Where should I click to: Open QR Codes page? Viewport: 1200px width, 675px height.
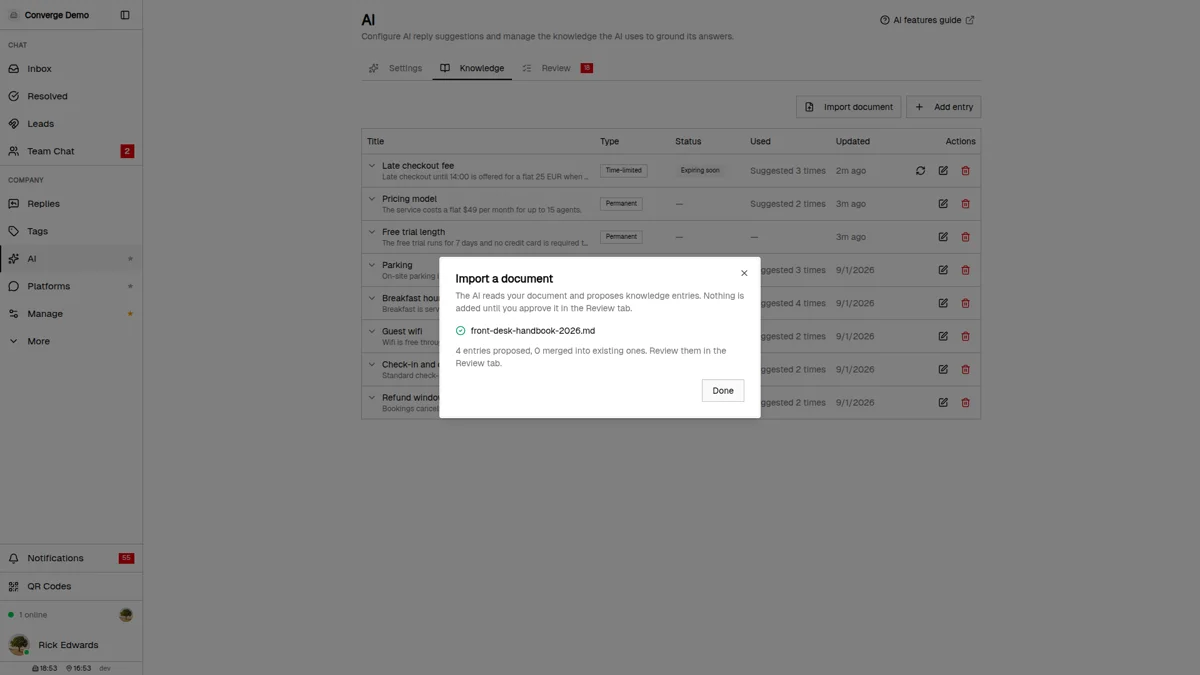[x=71, y=586]
